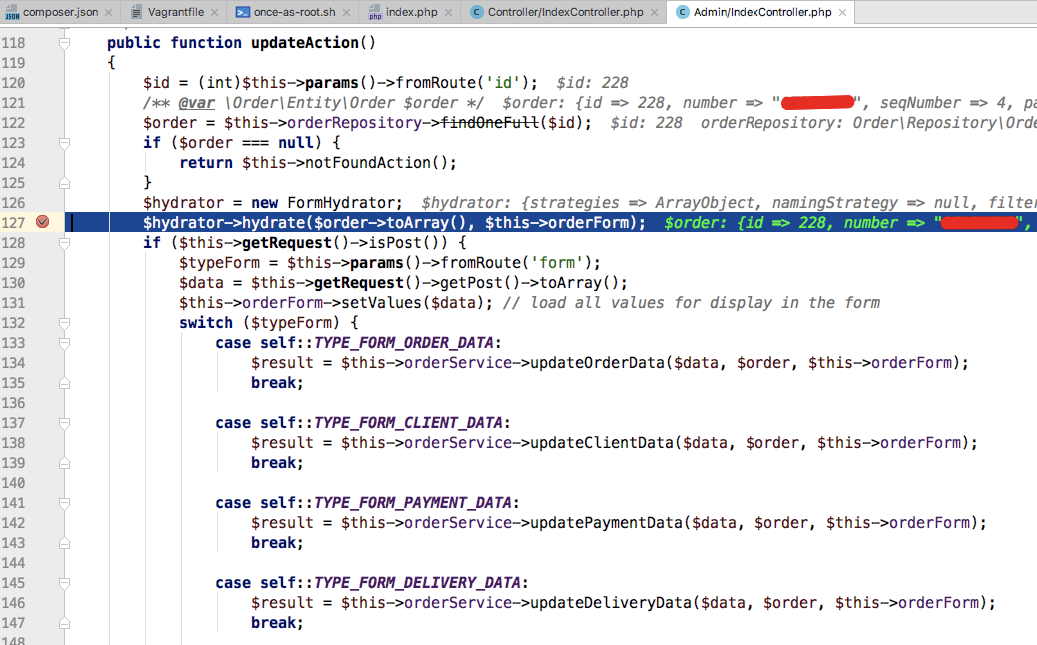1037x645 pixels.
Task: Click line number 122 in the gutter
Action: click(x=13, y=123)
